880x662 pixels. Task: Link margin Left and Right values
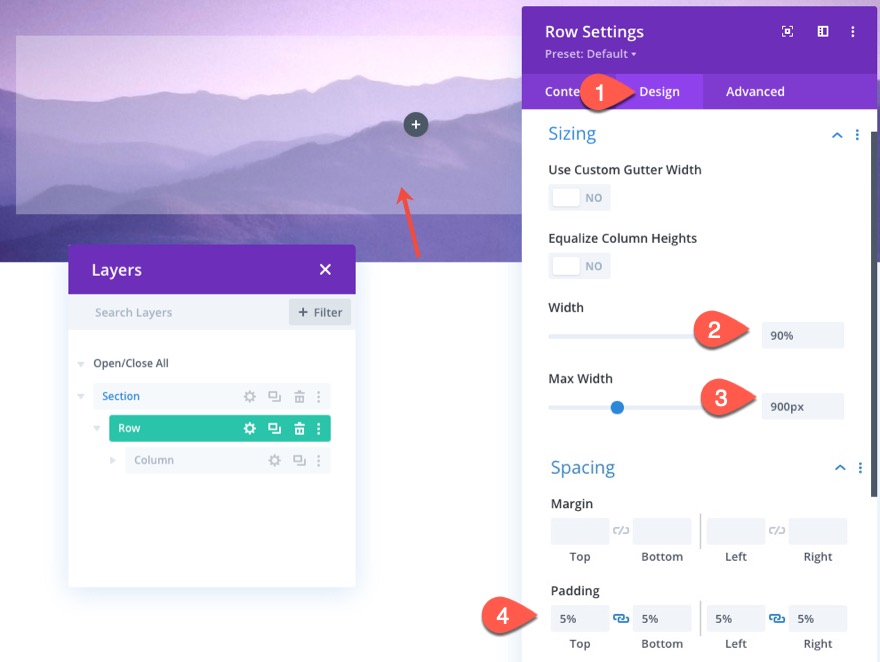(777, 530)
